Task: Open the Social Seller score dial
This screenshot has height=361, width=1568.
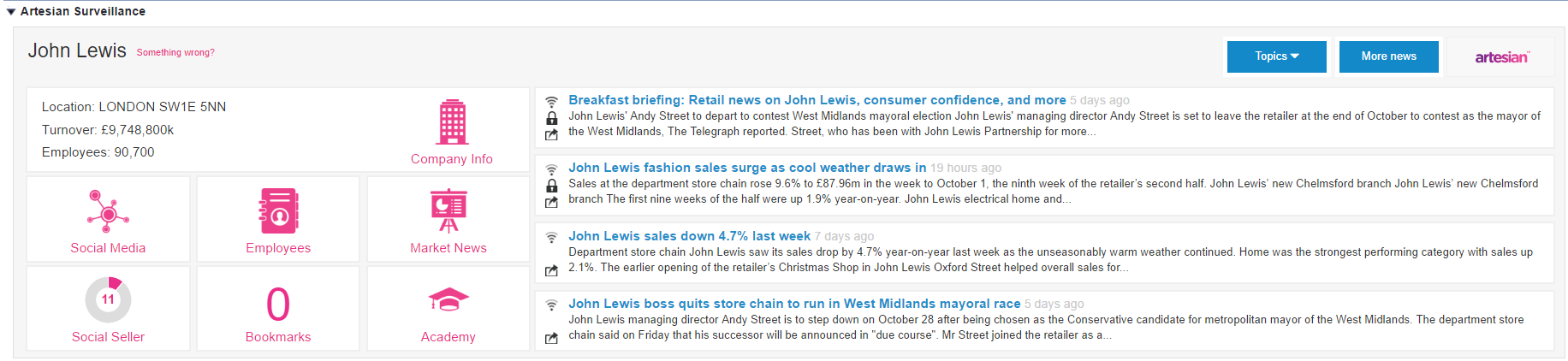Action: pos(108,299)
